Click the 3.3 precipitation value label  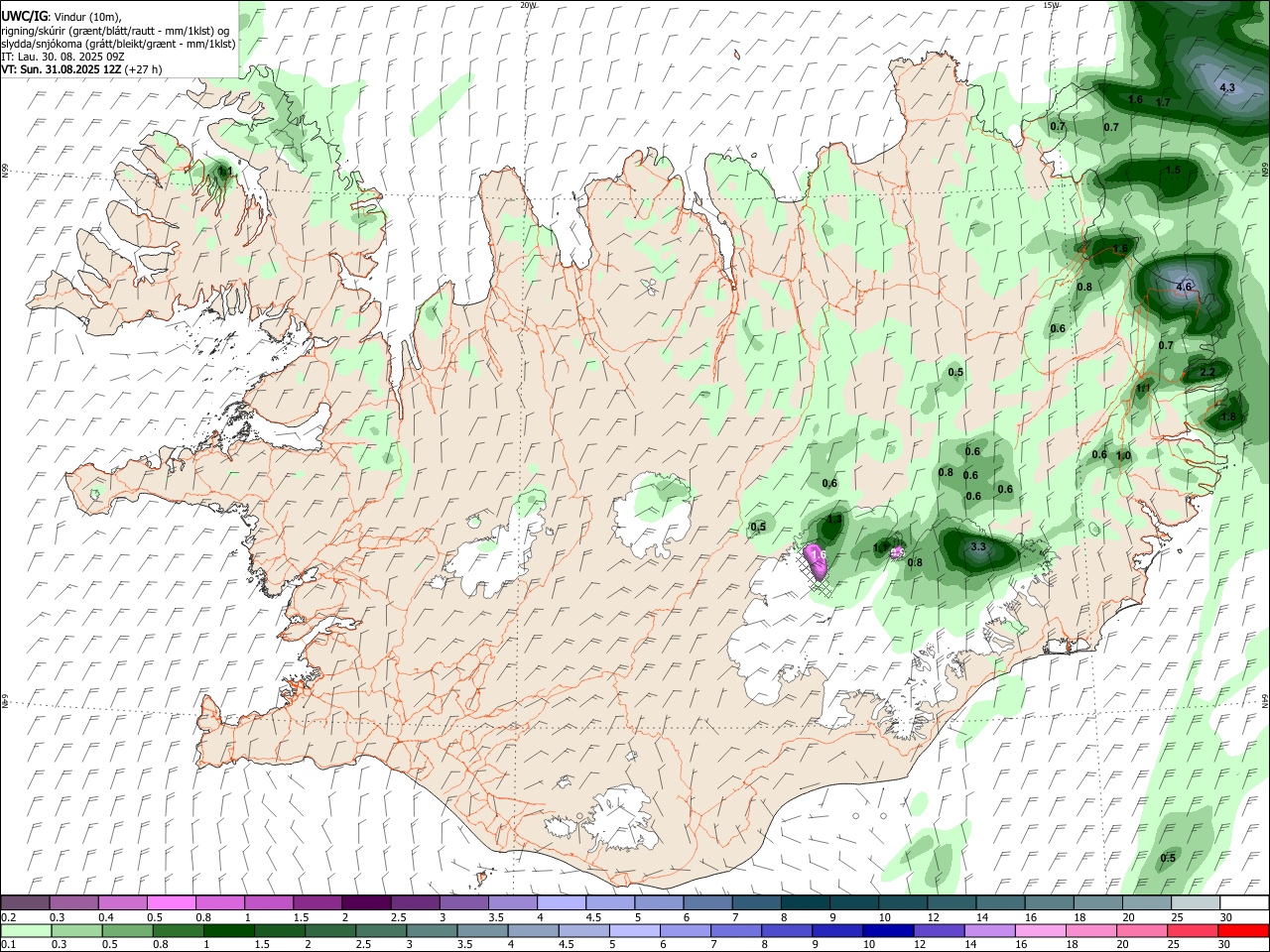978,547
